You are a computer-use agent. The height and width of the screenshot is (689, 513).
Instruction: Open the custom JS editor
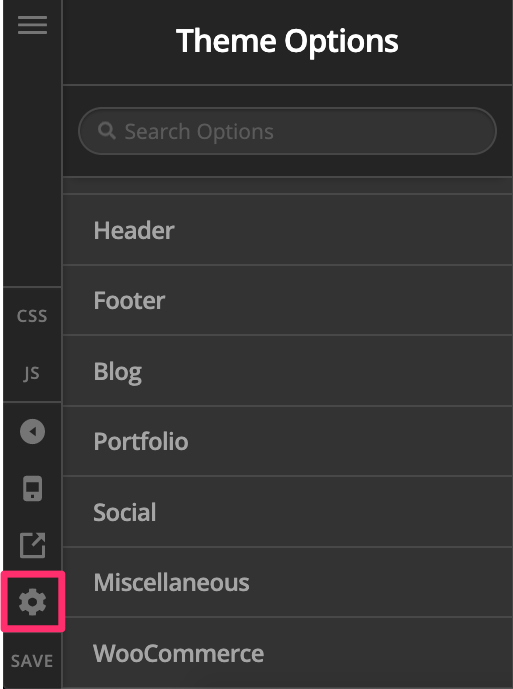(32, 373)
